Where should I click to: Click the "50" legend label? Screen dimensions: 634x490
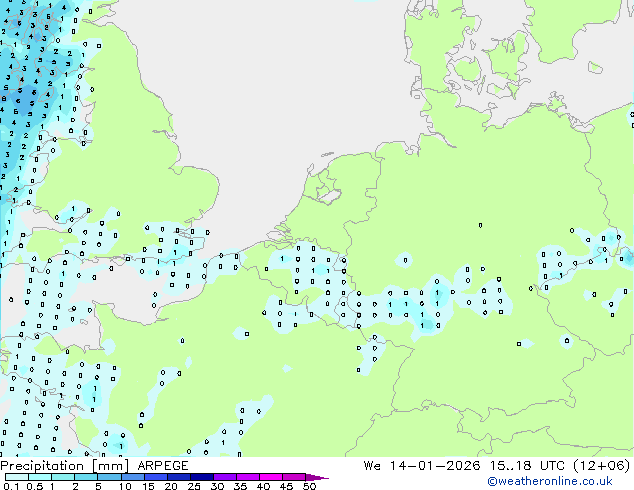pos(309,486)
